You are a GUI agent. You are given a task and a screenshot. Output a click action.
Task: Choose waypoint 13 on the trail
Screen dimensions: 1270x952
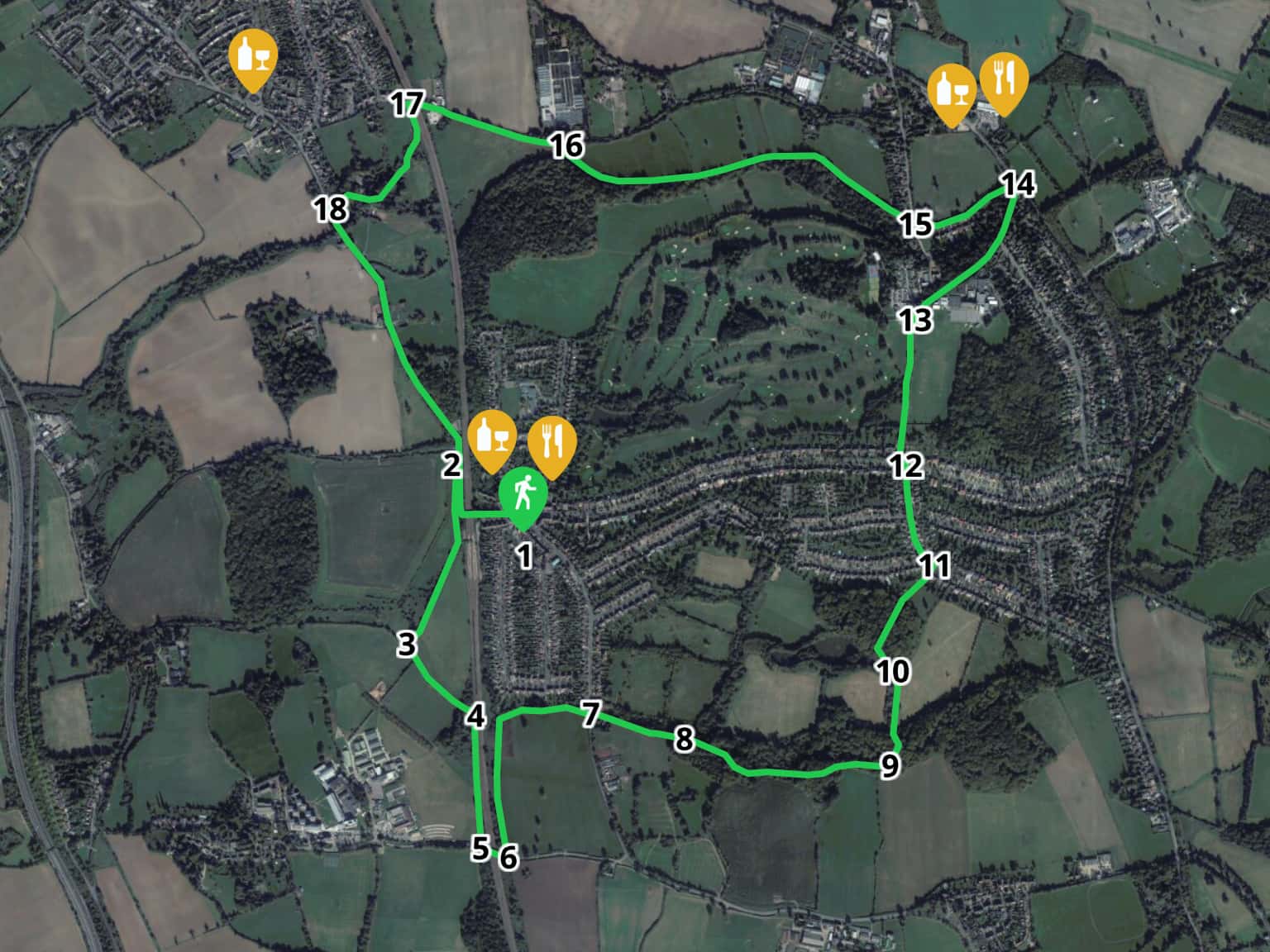915,319
